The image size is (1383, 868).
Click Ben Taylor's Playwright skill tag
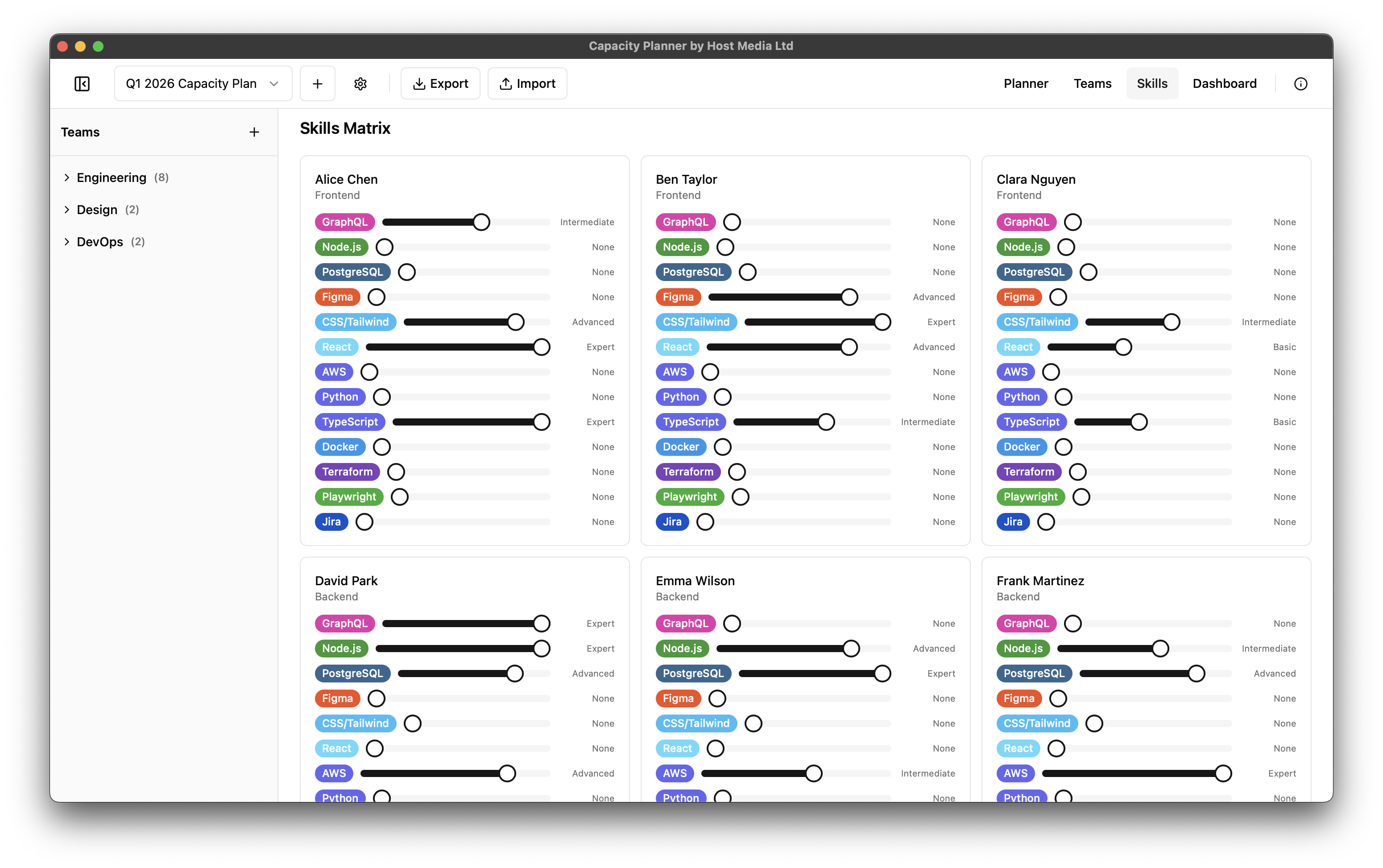(x=689, y=497)
